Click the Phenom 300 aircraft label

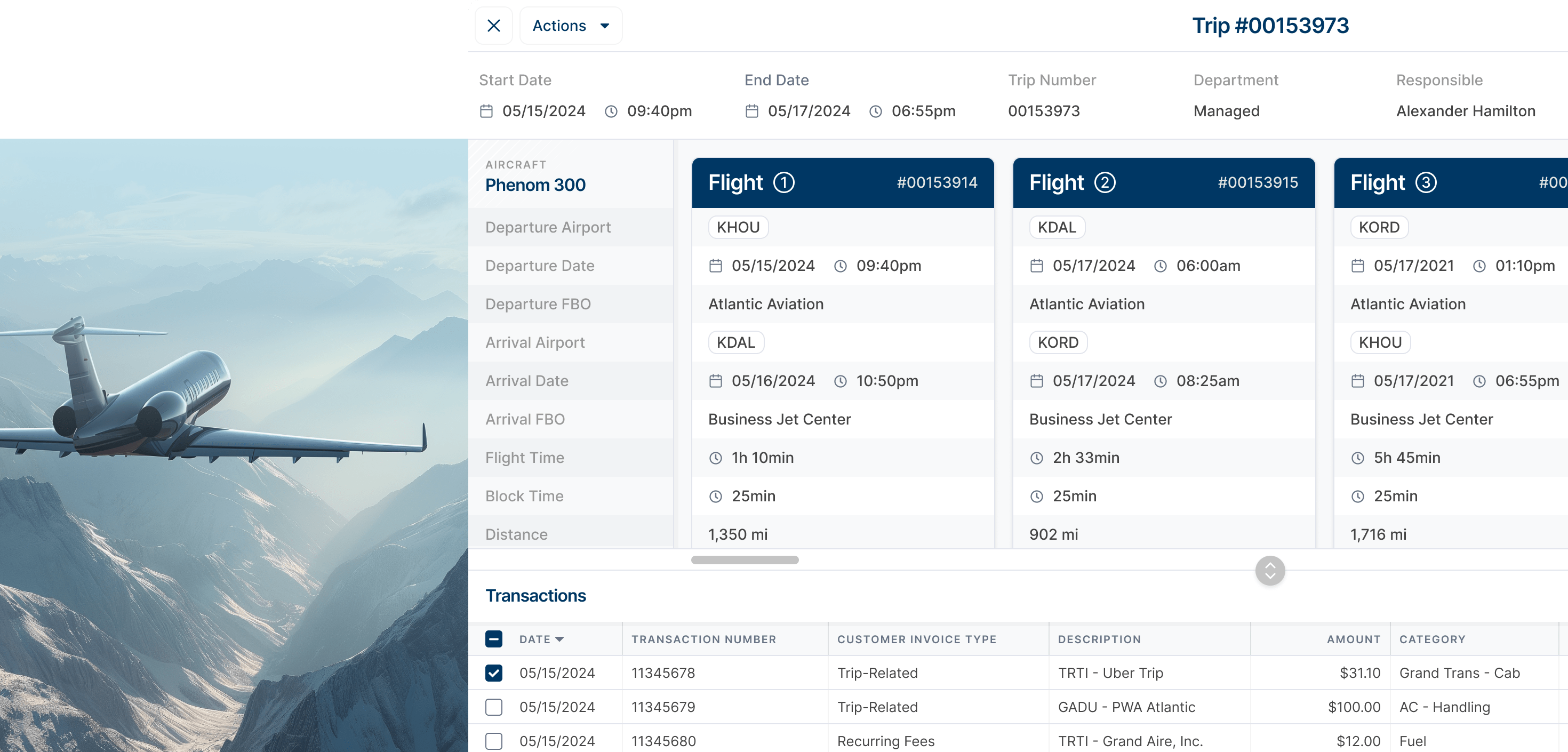point(535,185)
